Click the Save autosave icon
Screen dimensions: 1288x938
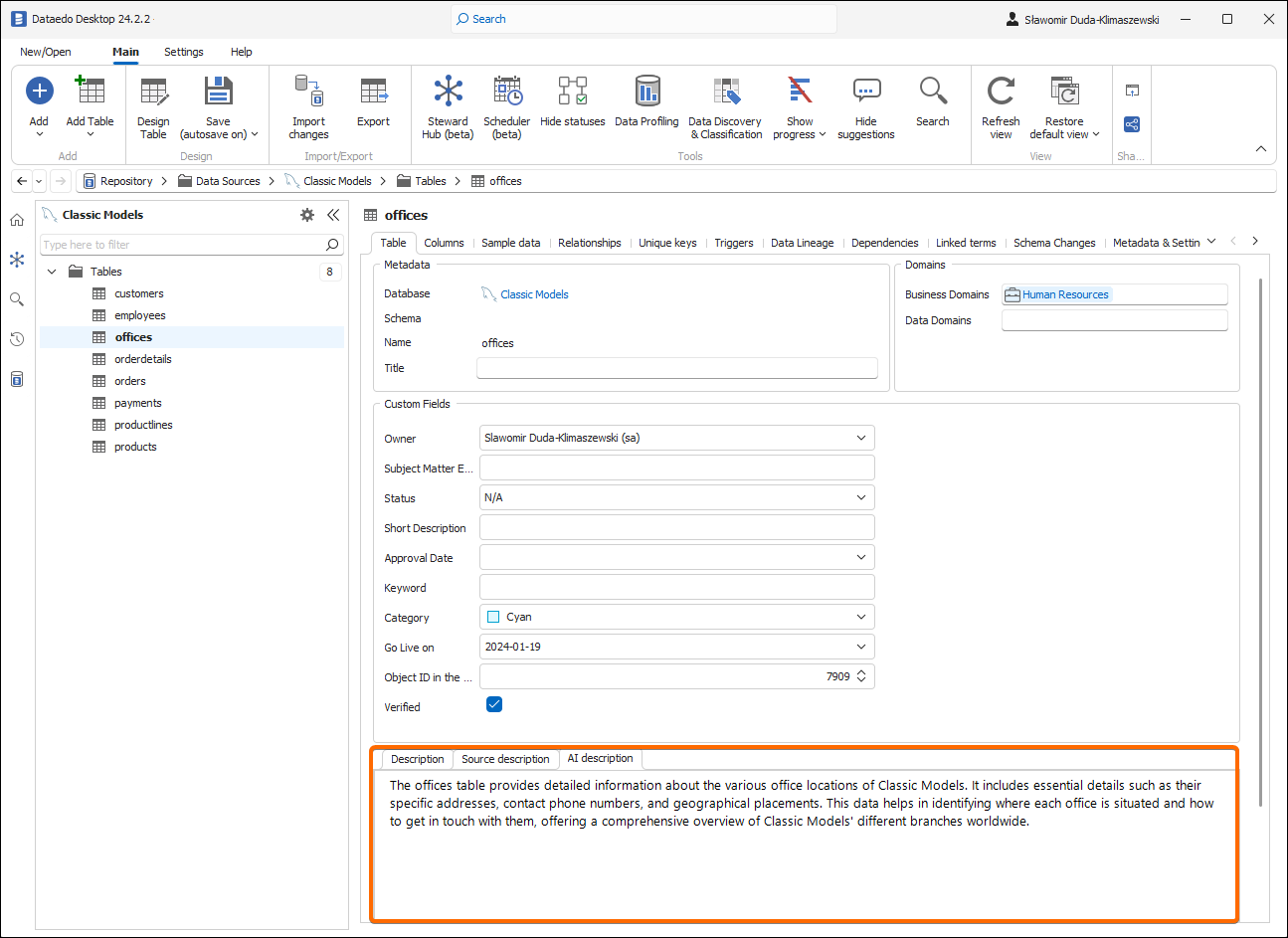[x=218, y=92]
